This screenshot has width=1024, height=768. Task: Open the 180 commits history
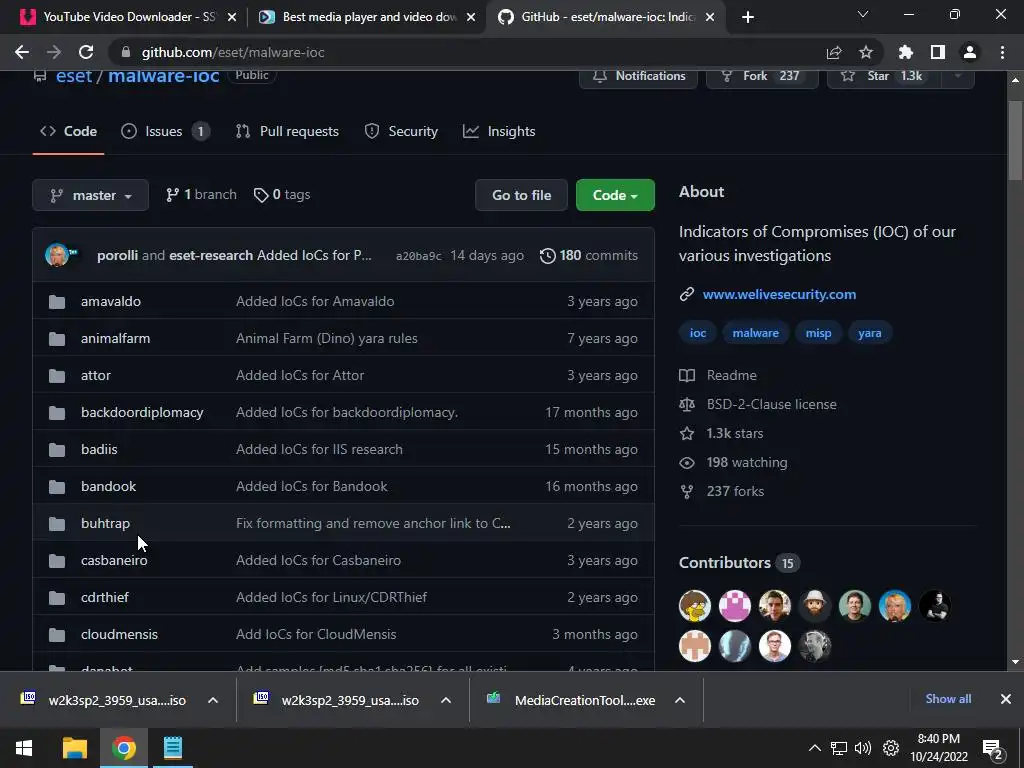click(589, 255)
